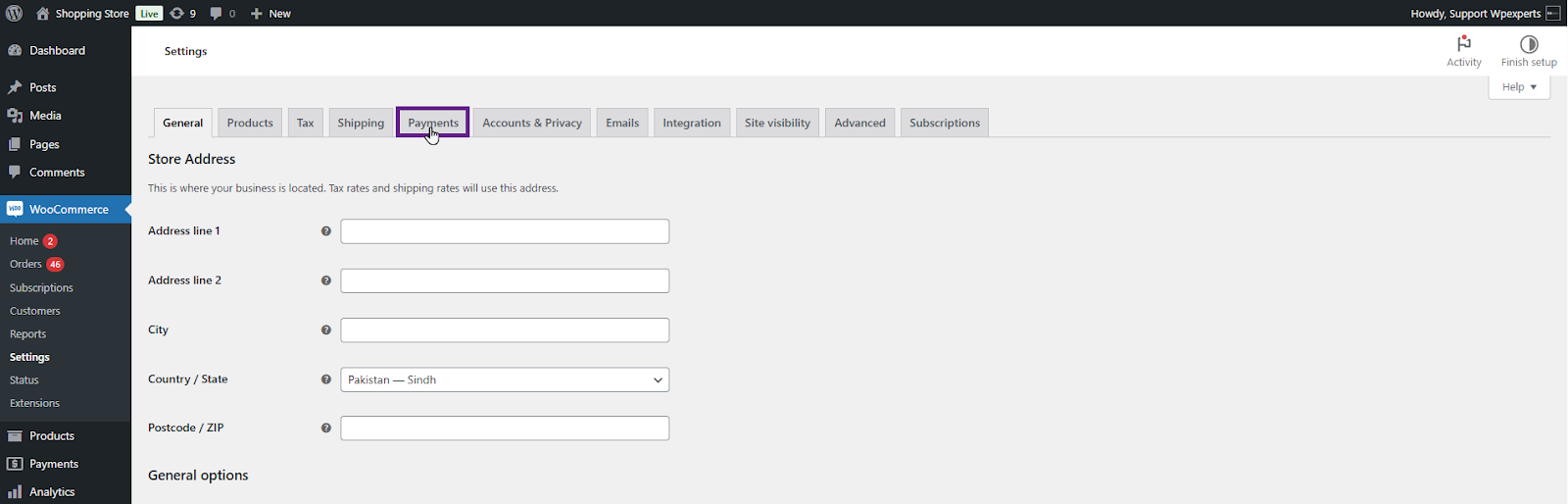Open the Extensions link in sidebar

click(x=34, y=403)
